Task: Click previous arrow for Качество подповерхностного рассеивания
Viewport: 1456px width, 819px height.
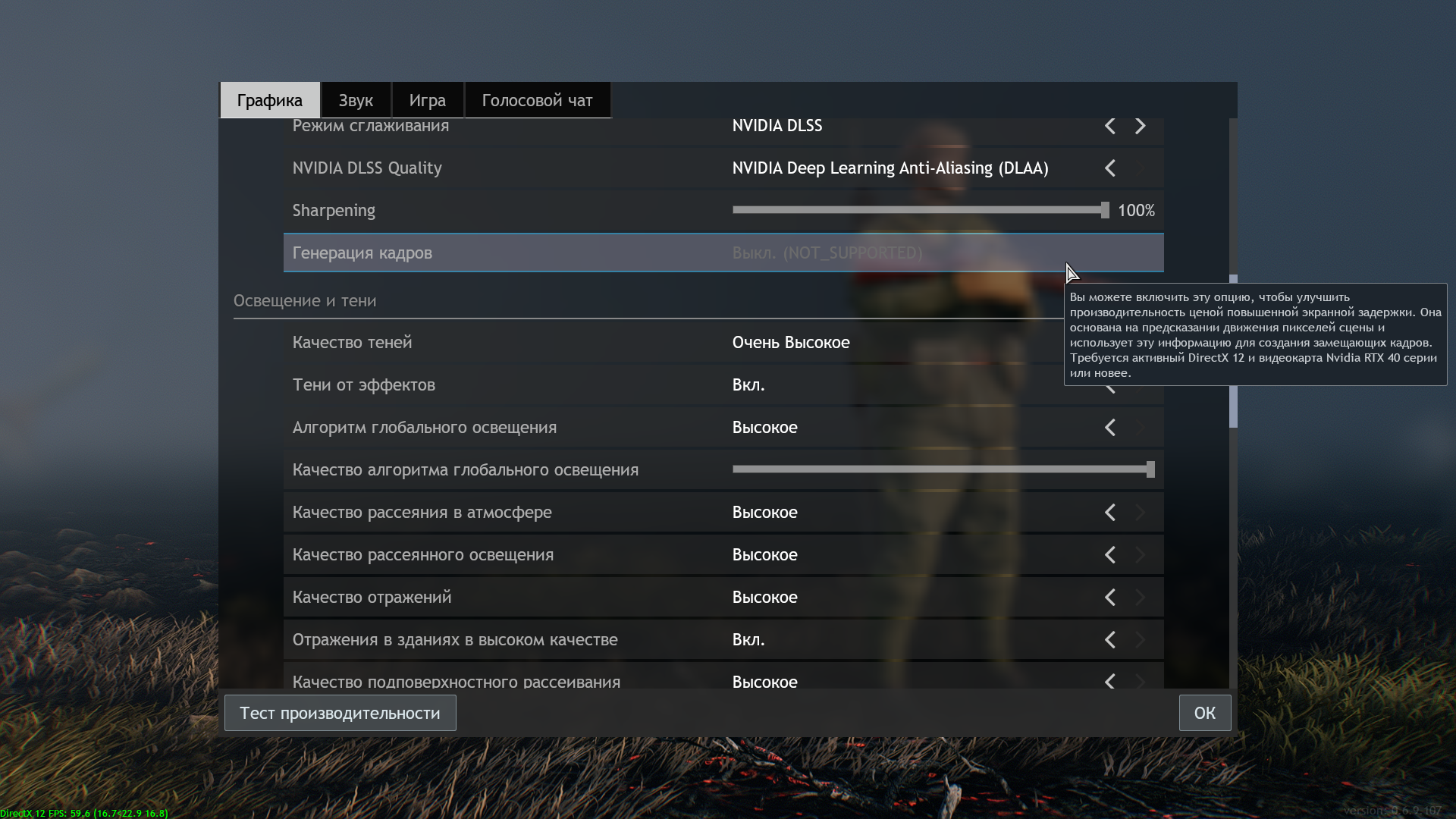Action: click(x=1110, y=681)
